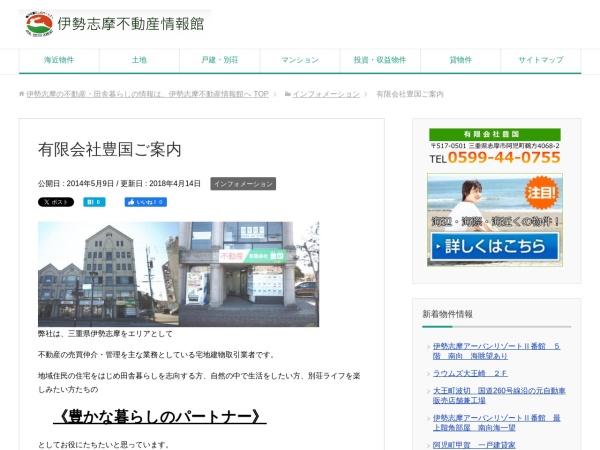Open the seaside property banner photo
The image size is (600, 450).
pyautogui.click(x=495, y=220)
